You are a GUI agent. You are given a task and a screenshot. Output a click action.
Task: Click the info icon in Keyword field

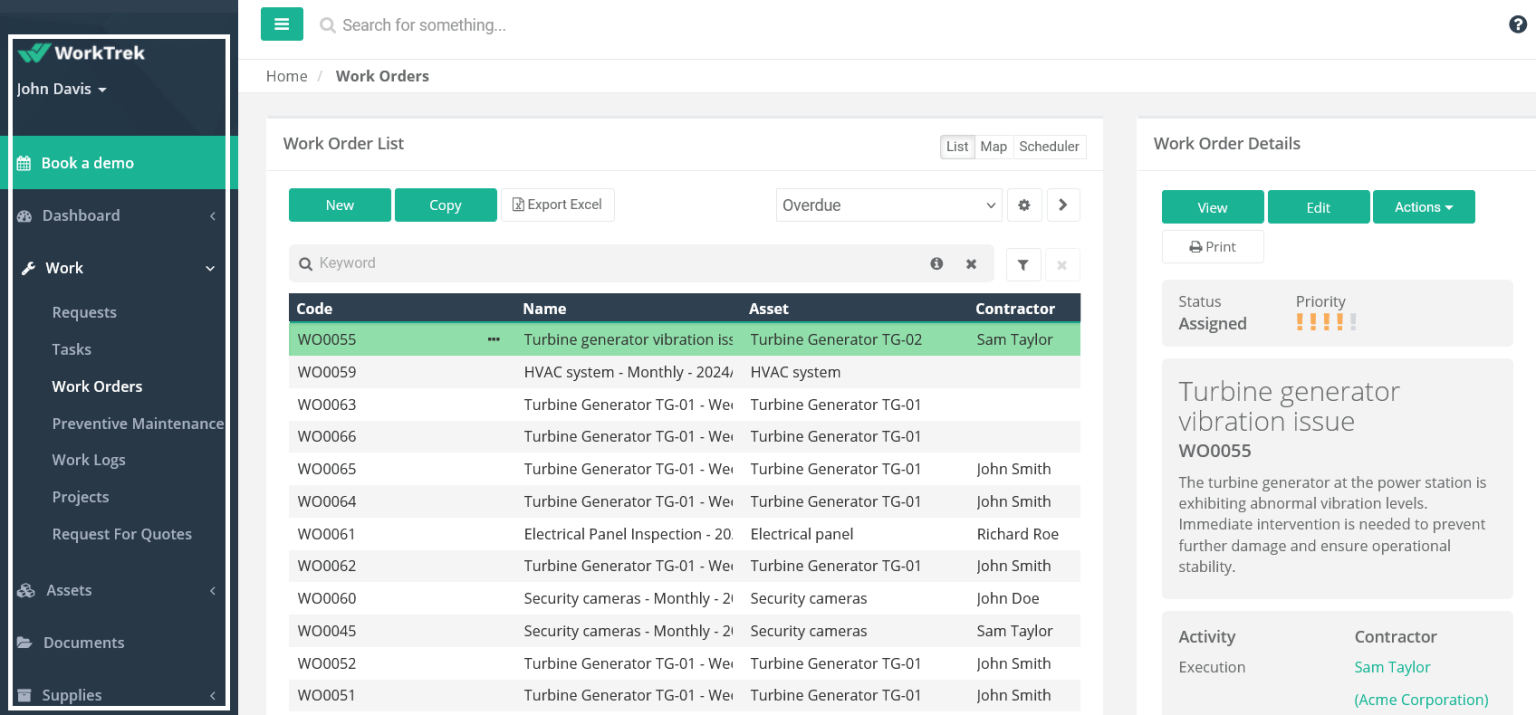pyautogui.click(x=937, y=264)
